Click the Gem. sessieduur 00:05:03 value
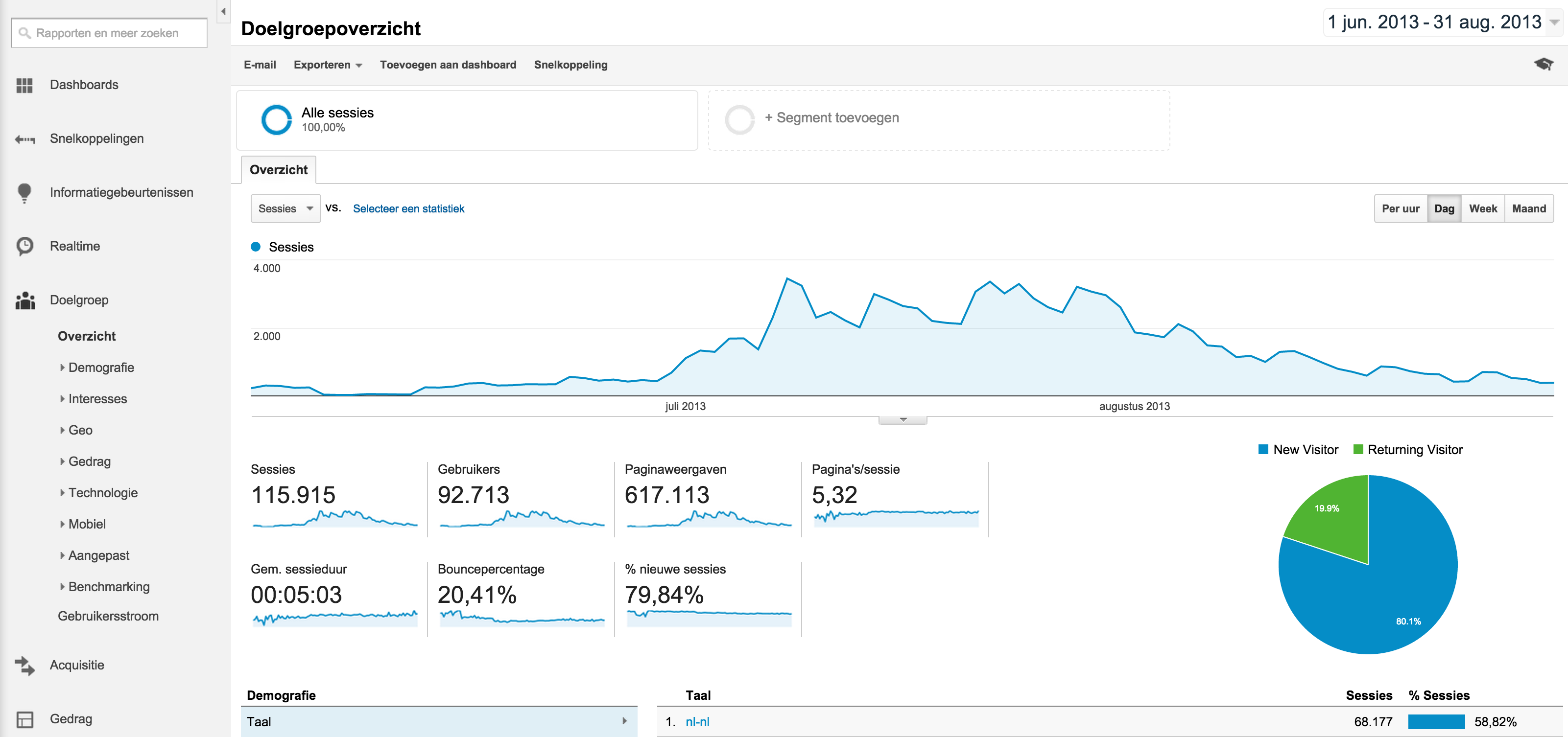 point(296,595)
